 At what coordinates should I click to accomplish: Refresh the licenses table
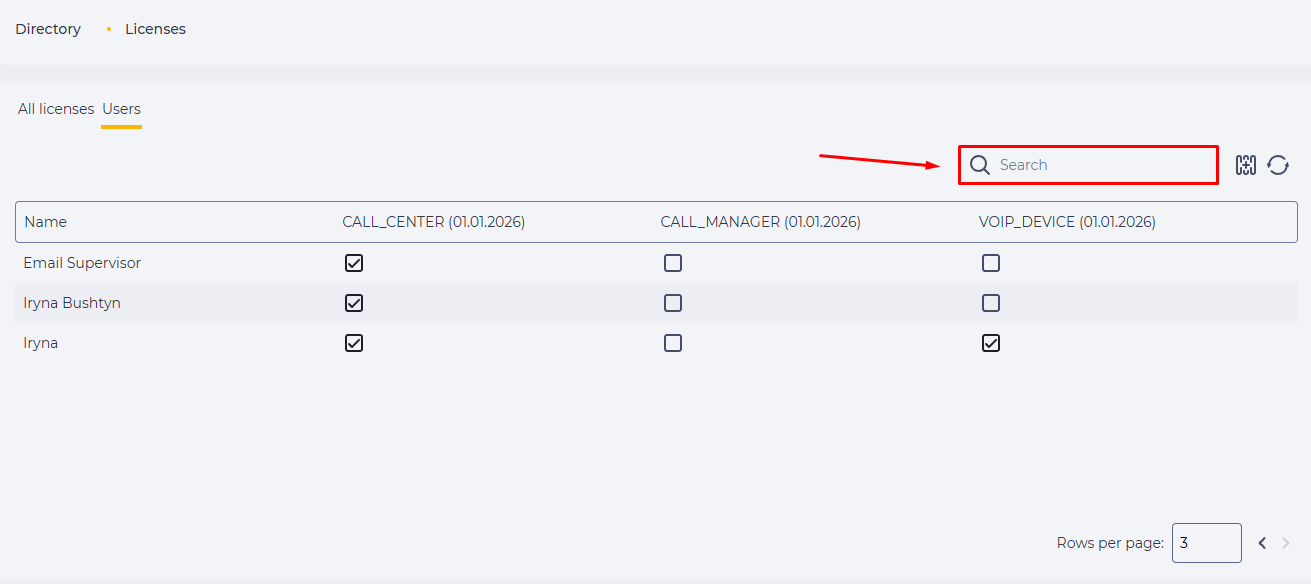1278,165
